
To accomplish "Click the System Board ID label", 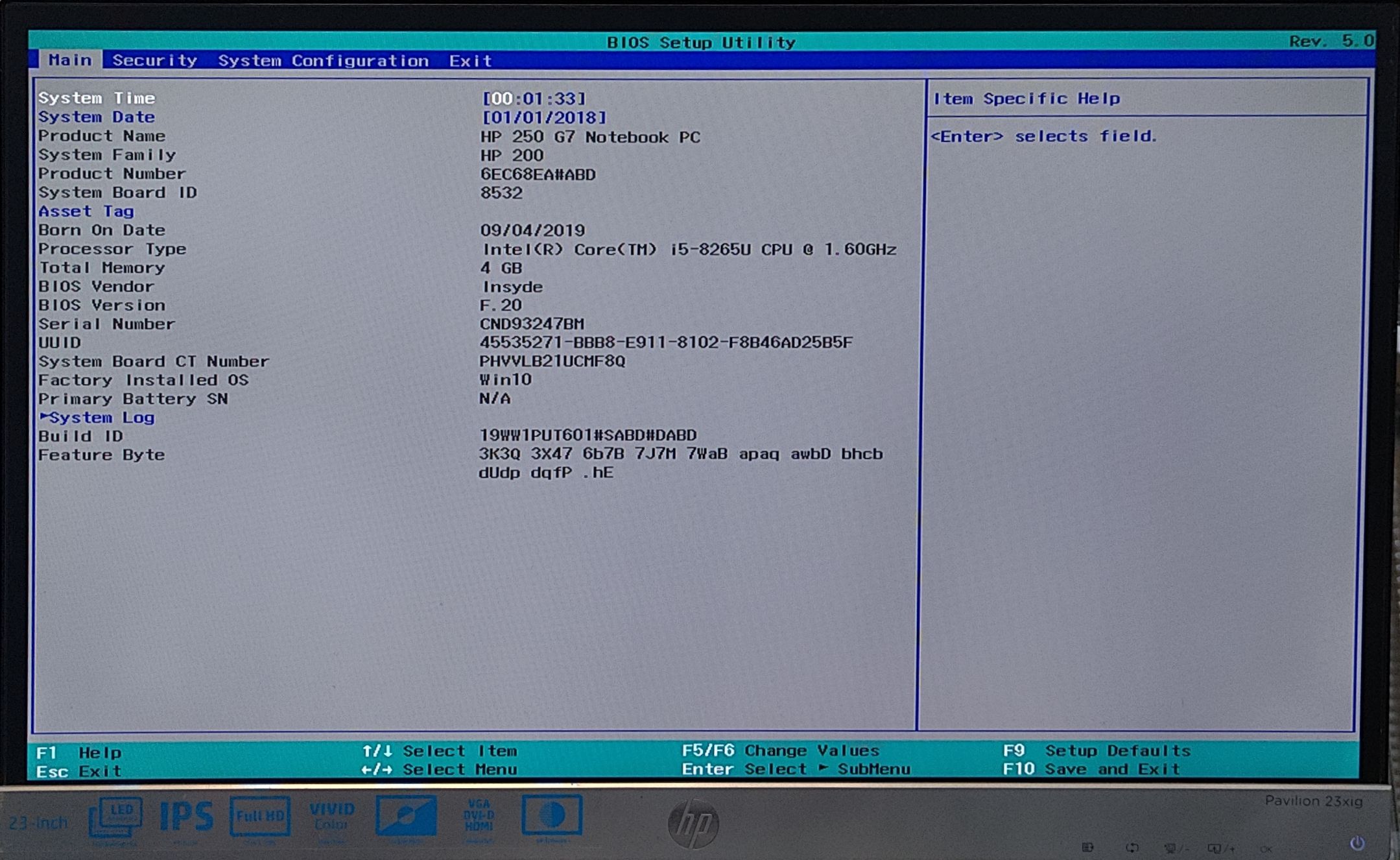I will pos(117,192).
